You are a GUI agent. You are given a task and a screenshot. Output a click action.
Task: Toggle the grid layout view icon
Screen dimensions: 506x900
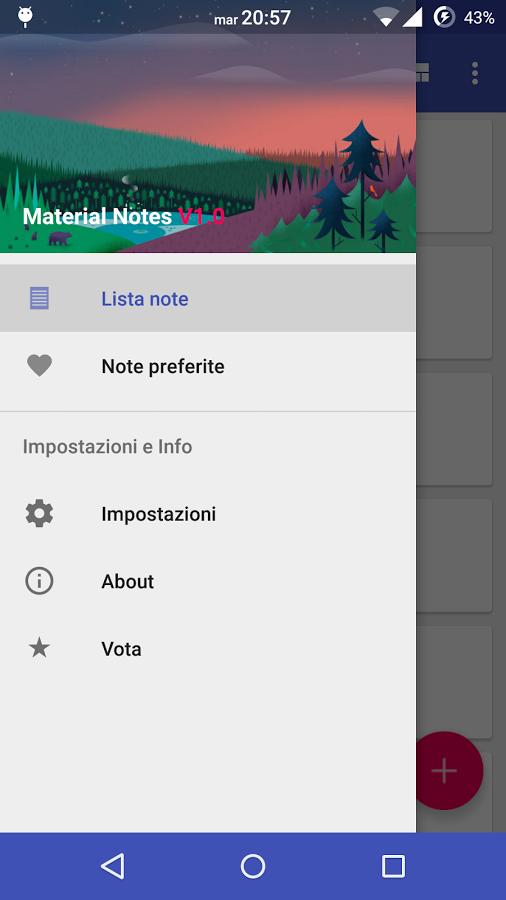click(x=423, y=73)
